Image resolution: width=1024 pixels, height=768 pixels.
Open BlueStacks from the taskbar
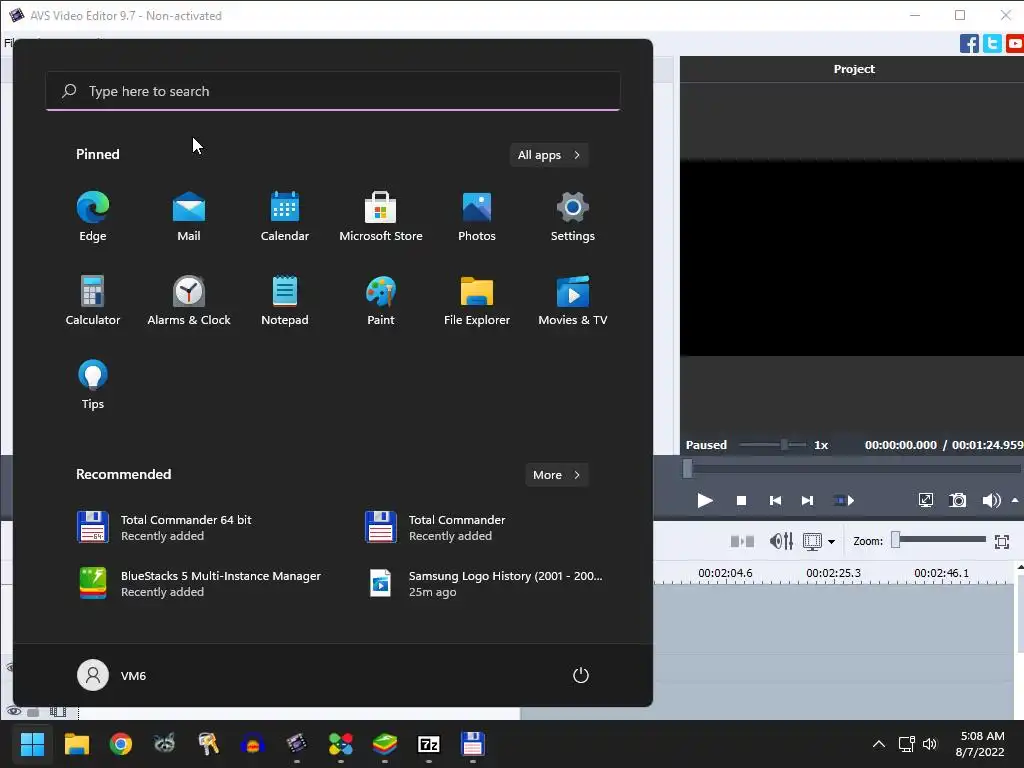(x=385, y=744)
